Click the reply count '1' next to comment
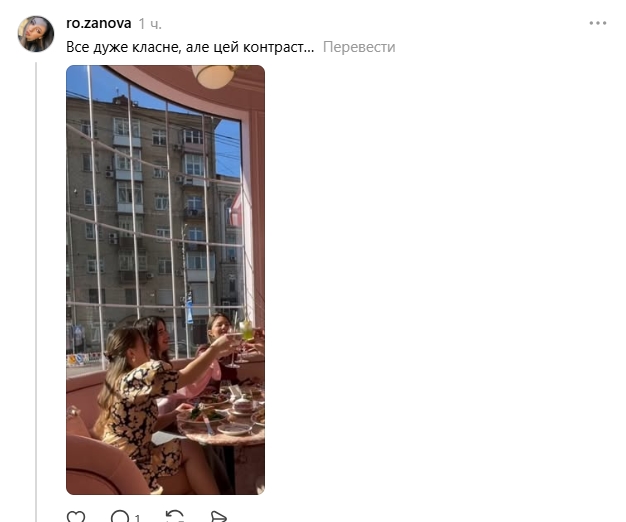This screenshot has height=522, width=626. click(137, 518)
